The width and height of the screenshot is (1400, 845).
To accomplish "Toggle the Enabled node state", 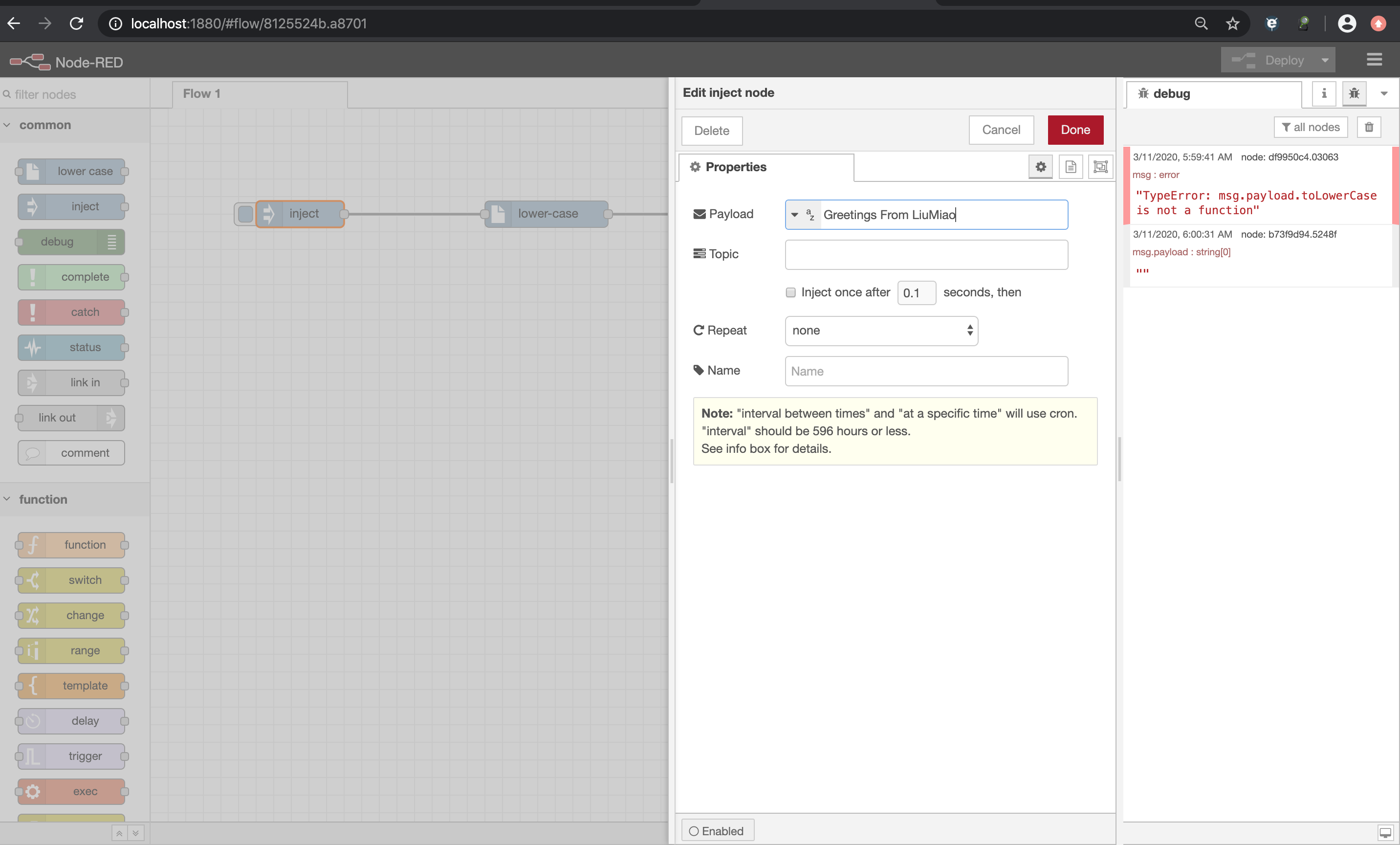I will pos(717,831).
